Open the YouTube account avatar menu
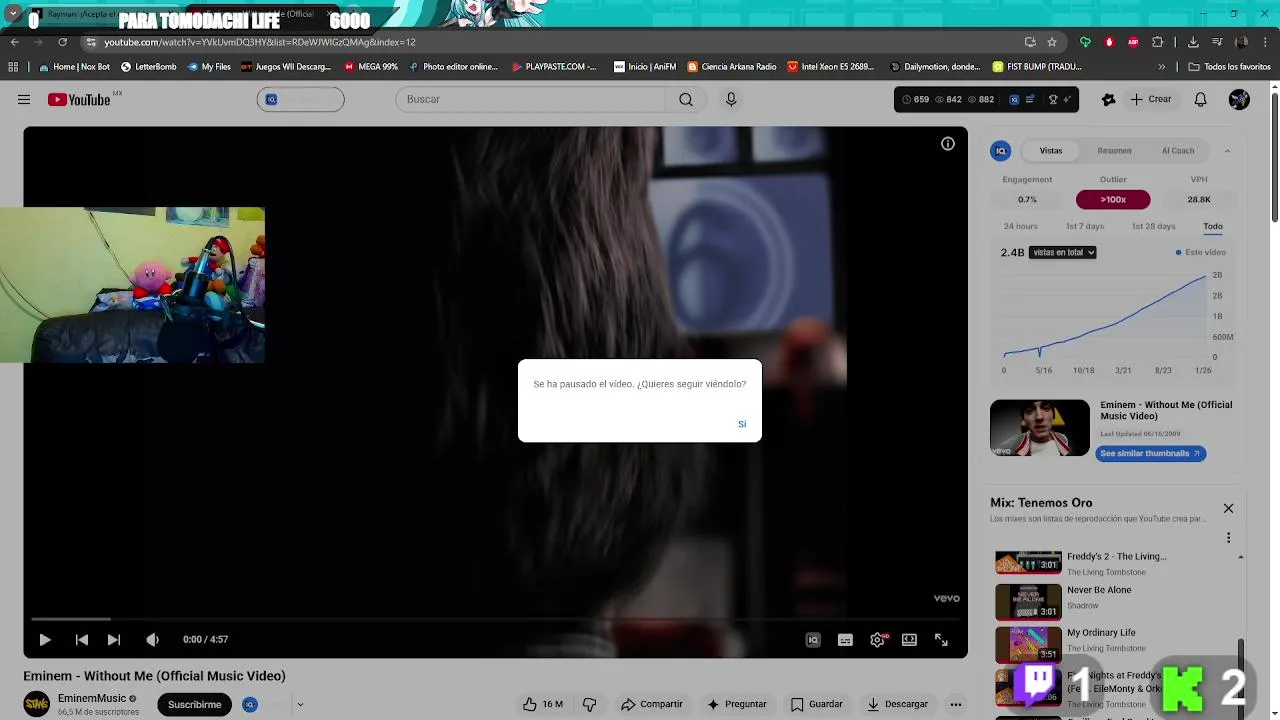Viewport: 1280px width, 720px height. [x=1239, y=99]
